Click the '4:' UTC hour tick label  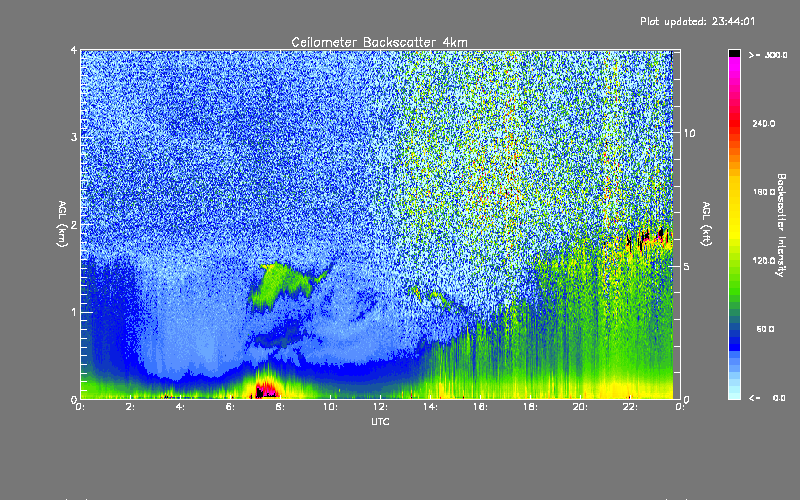point(181,407)
